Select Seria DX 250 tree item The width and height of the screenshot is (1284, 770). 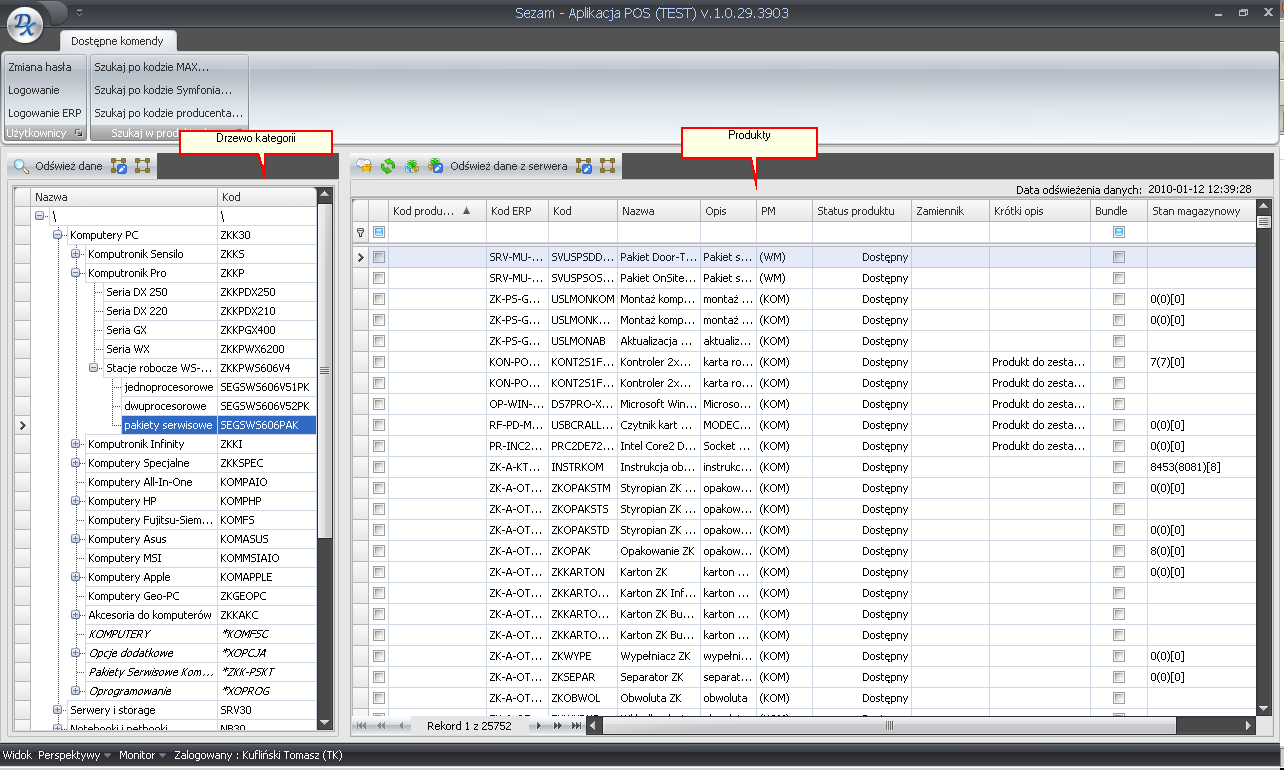[137, 292]
